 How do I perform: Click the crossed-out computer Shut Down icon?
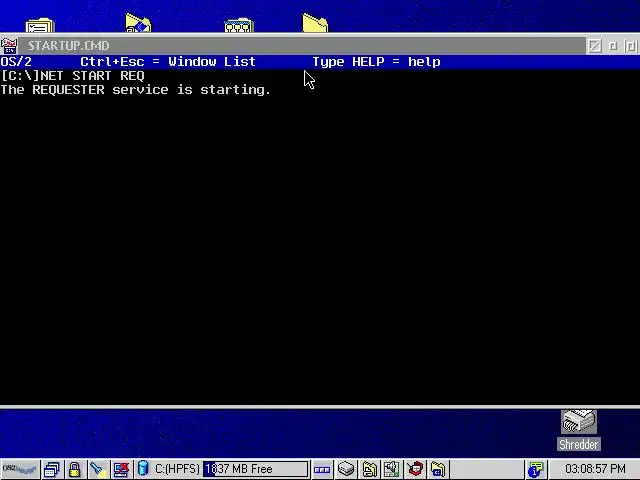121,469
